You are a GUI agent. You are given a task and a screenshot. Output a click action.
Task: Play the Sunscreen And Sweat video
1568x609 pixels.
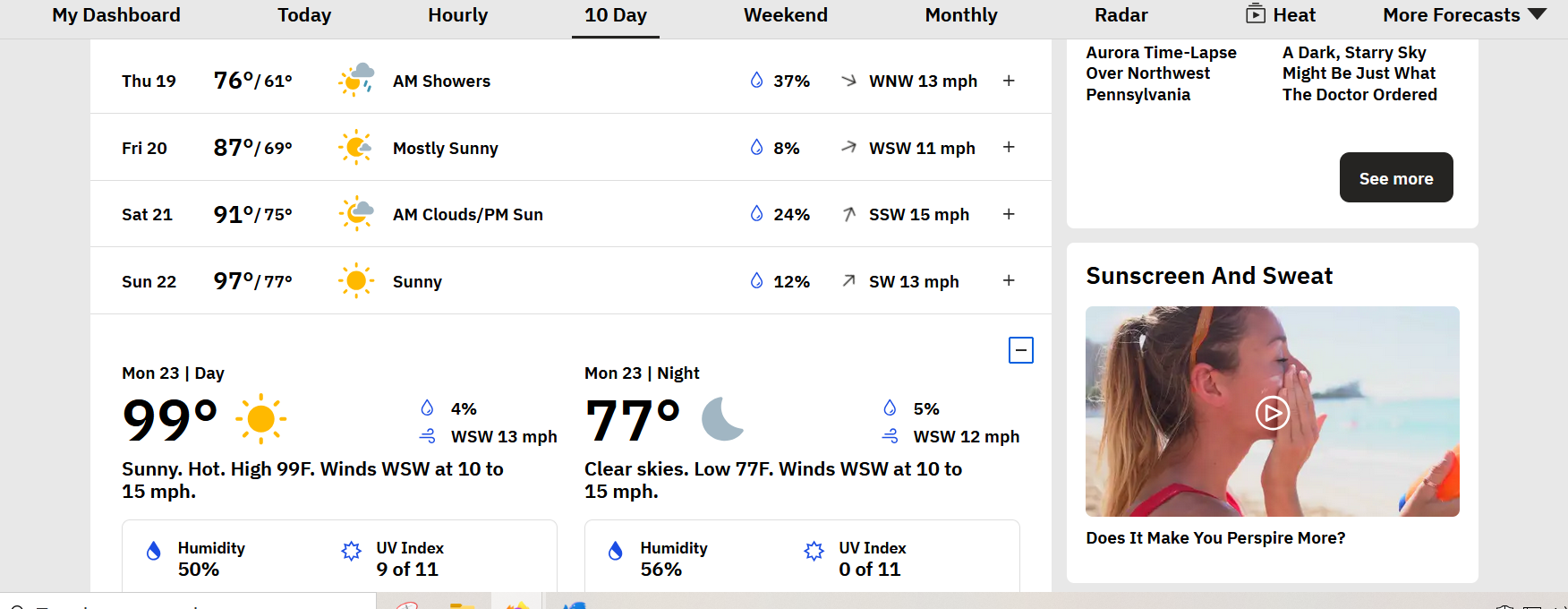point(1273,413)
